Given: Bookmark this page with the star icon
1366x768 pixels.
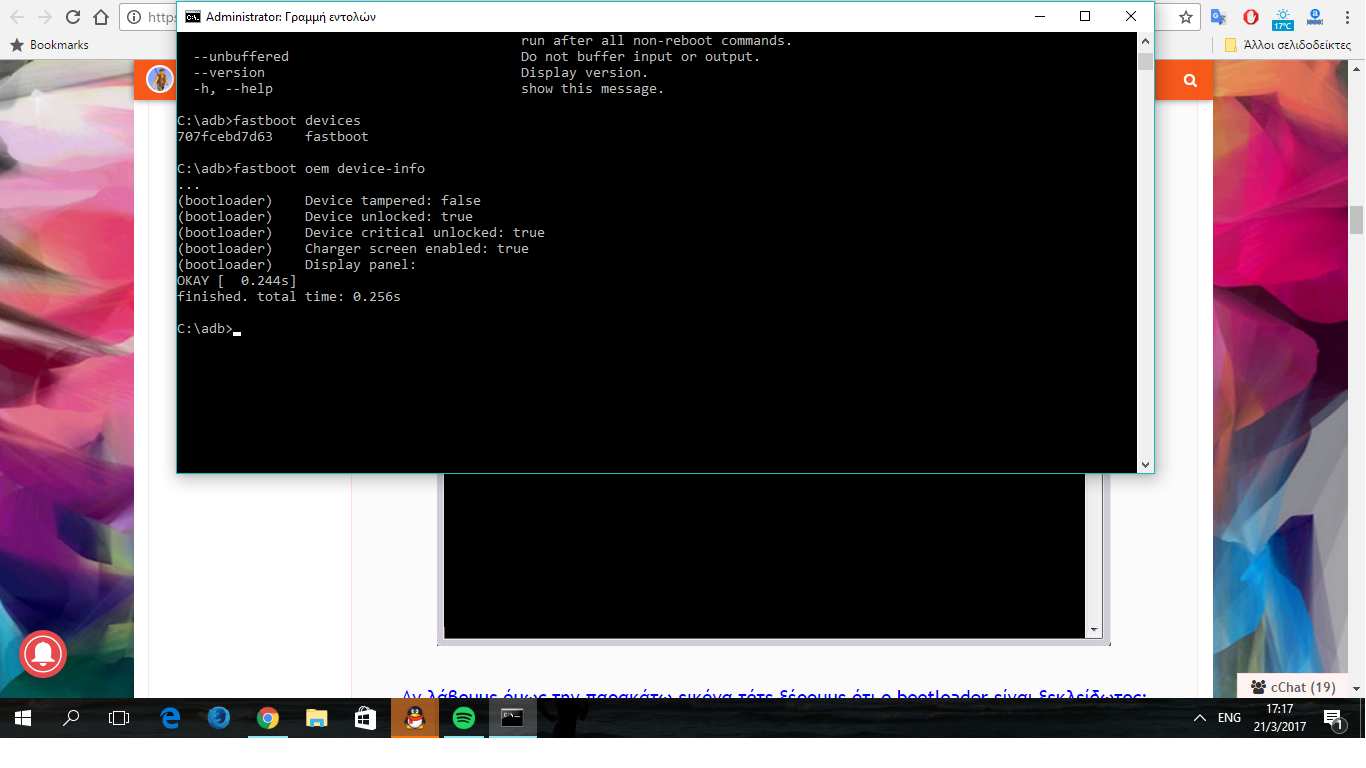Looking at the screenshot, I should pos(1186,17).
